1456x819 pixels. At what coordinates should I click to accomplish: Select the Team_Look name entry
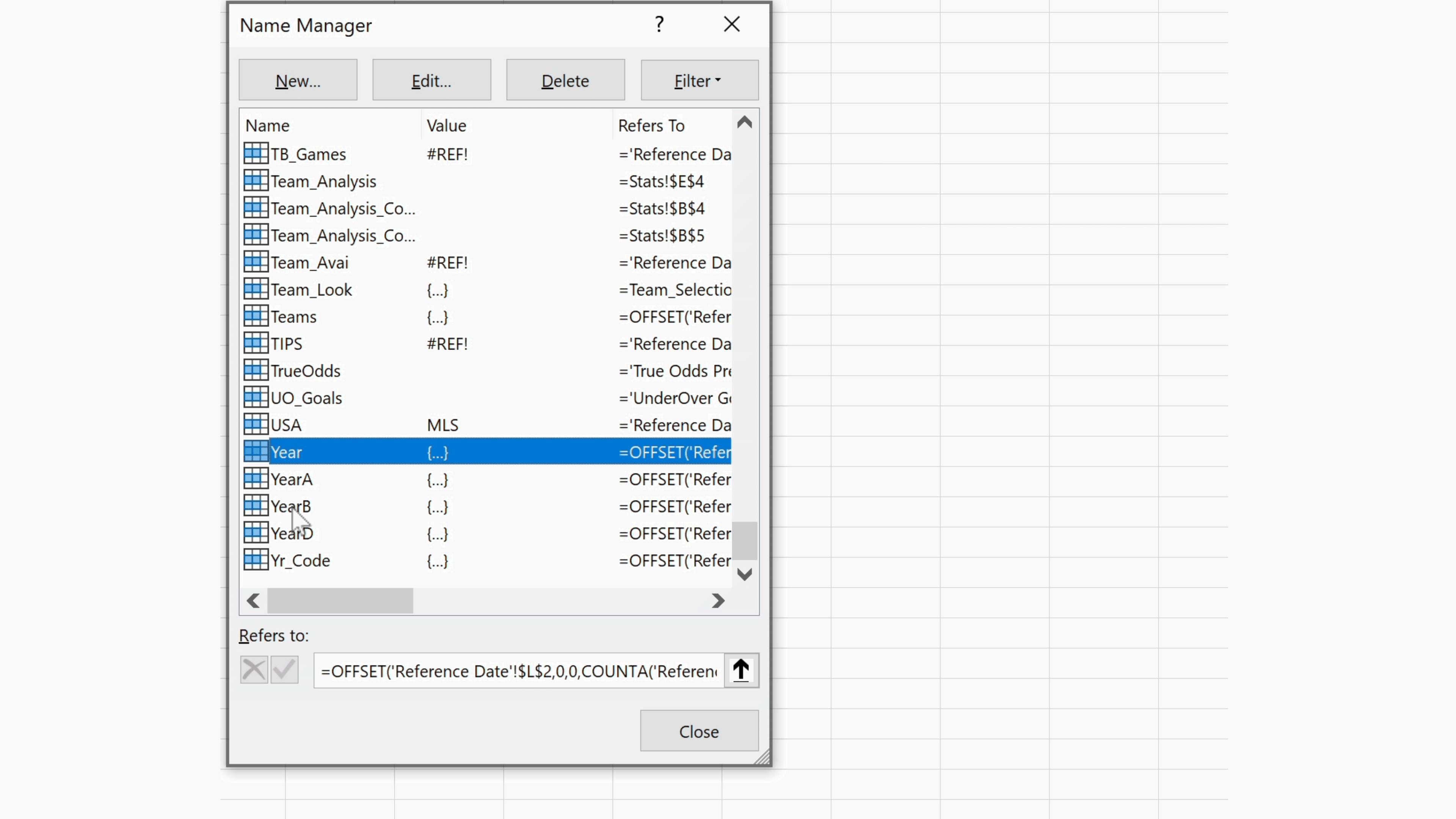[x=311, y=290]
